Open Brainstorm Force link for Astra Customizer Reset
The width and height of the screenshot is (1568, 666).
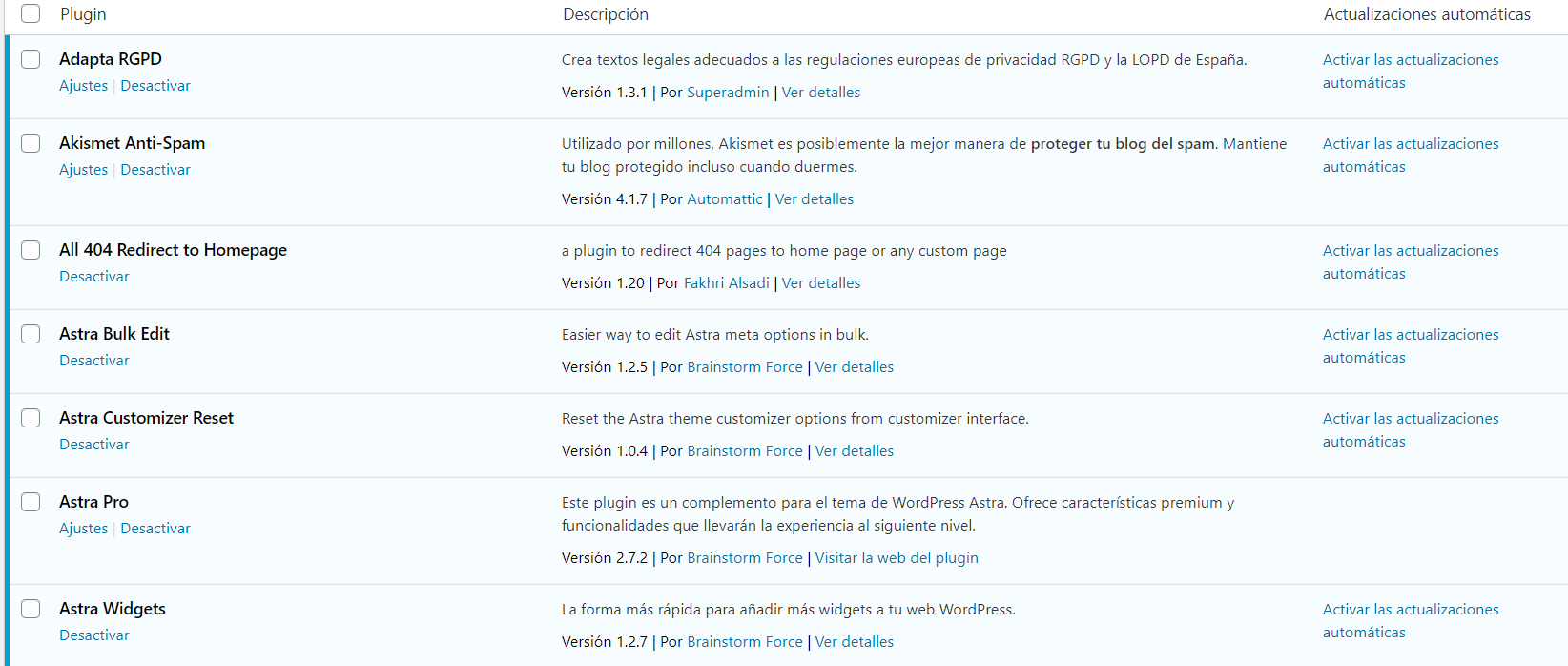point(745,451)
